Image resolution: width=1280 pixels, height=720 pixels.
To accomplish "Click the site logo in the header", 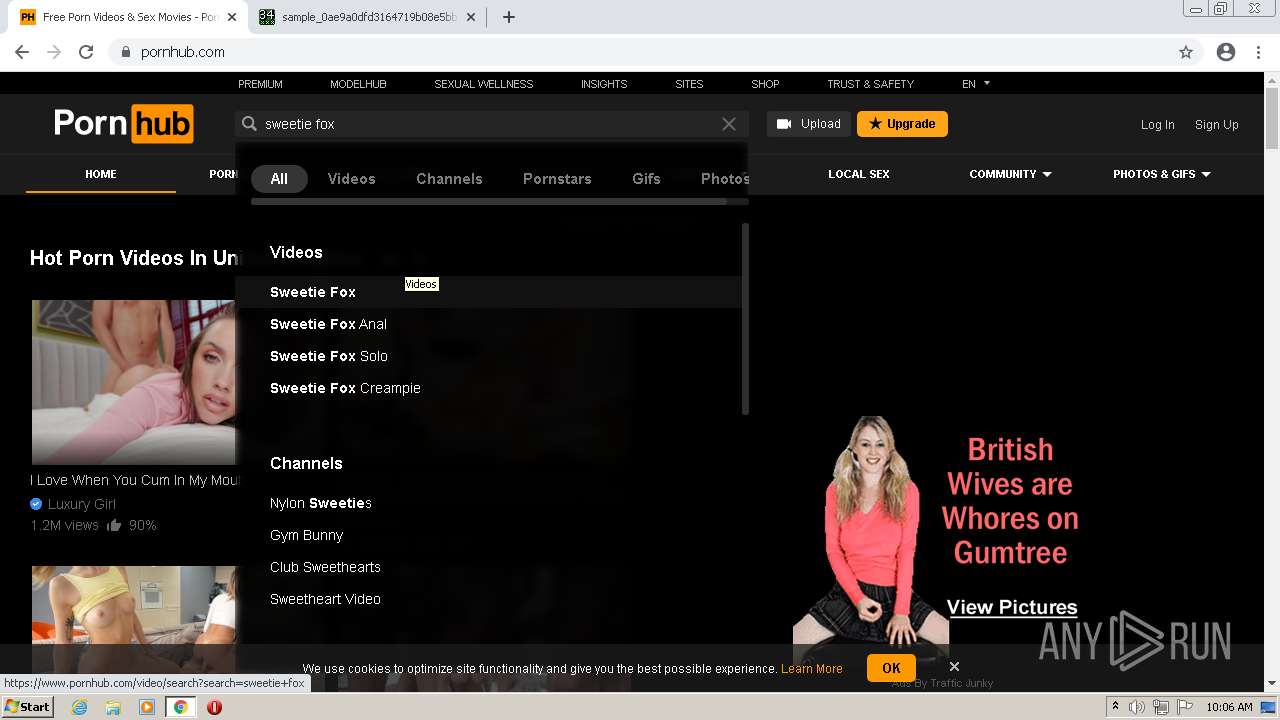I will tap(124, 124).
